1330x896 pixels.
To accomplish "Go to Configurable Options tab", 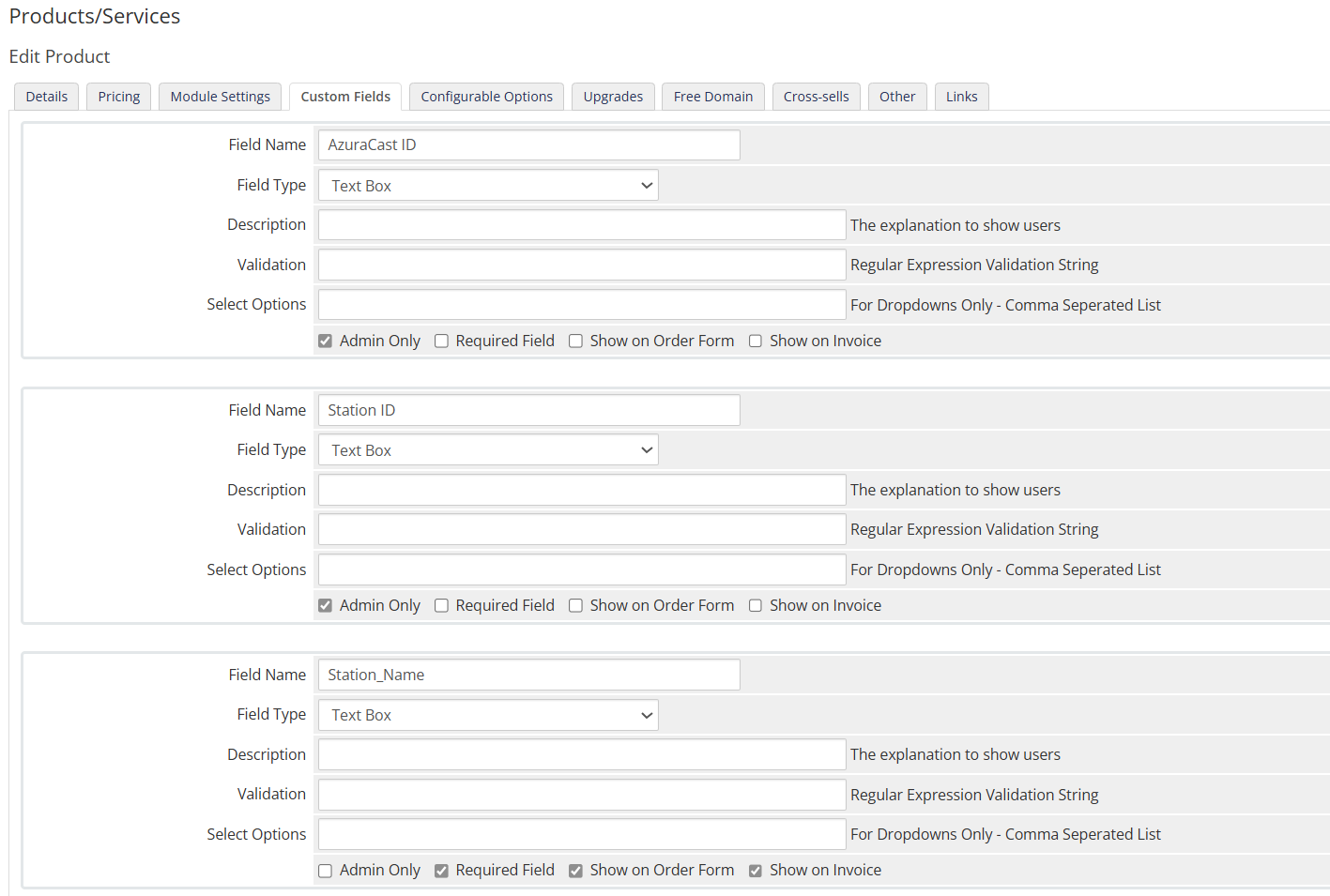I will point(486,97).
